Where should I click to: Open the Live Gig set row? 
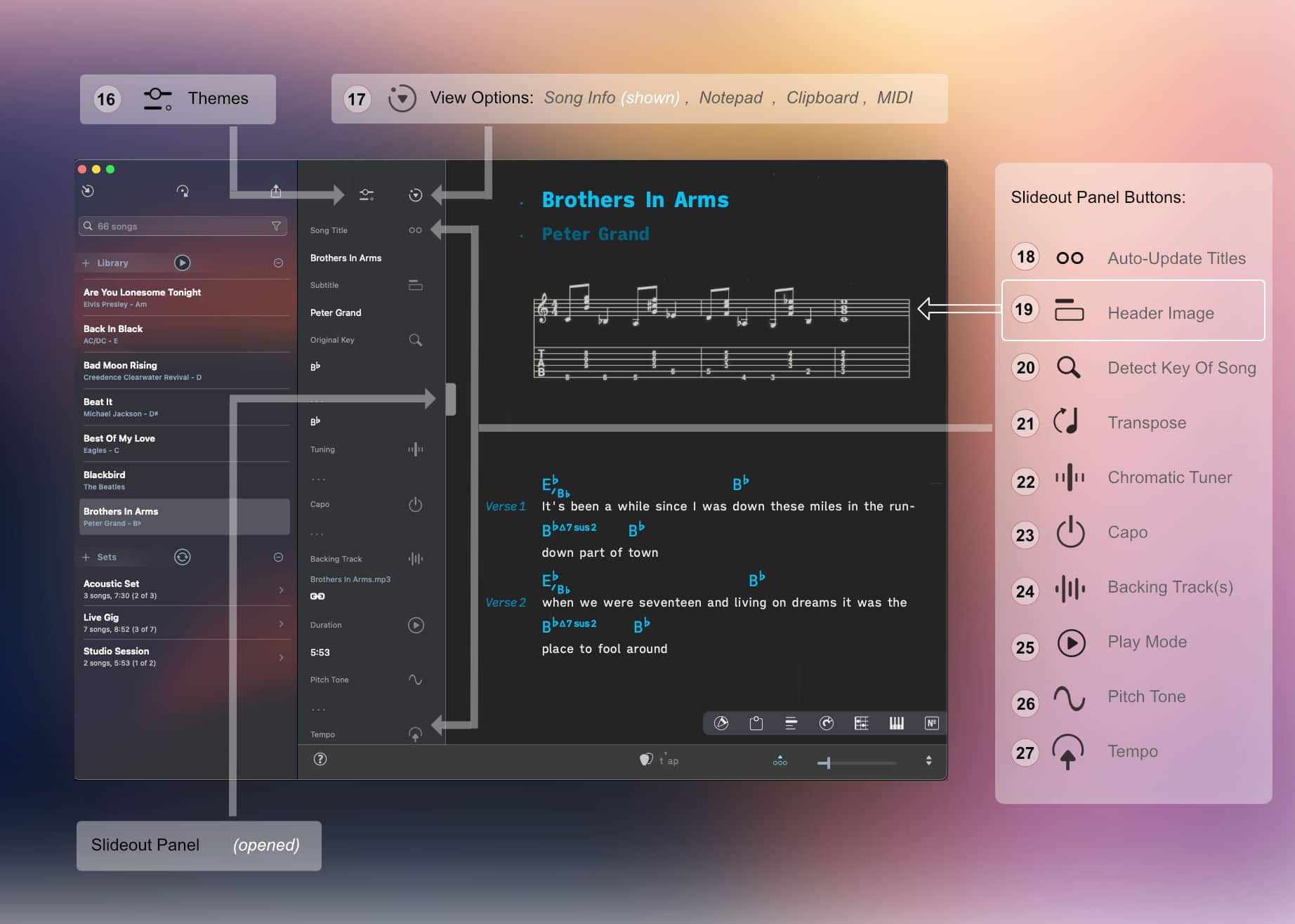click(185, 623)
